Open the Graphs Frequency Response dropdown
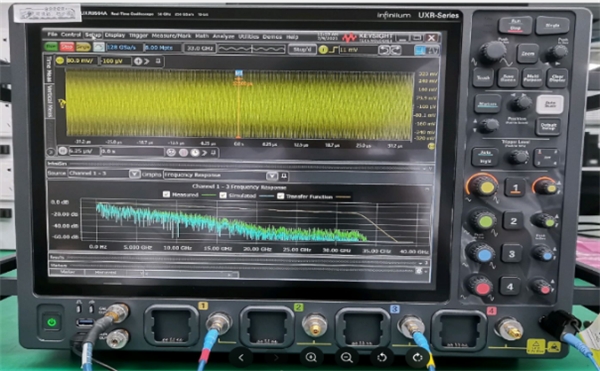600x371 pixels. click(x=272, y=176)
